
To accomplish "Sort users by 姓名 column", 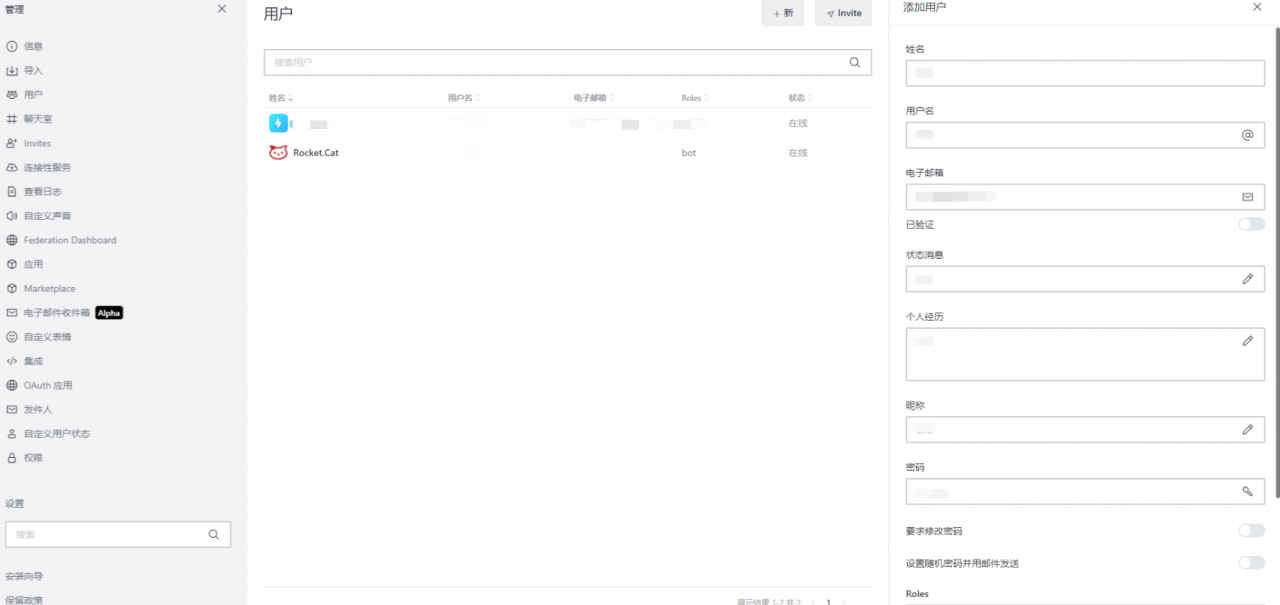I will (x=280, y=98).
